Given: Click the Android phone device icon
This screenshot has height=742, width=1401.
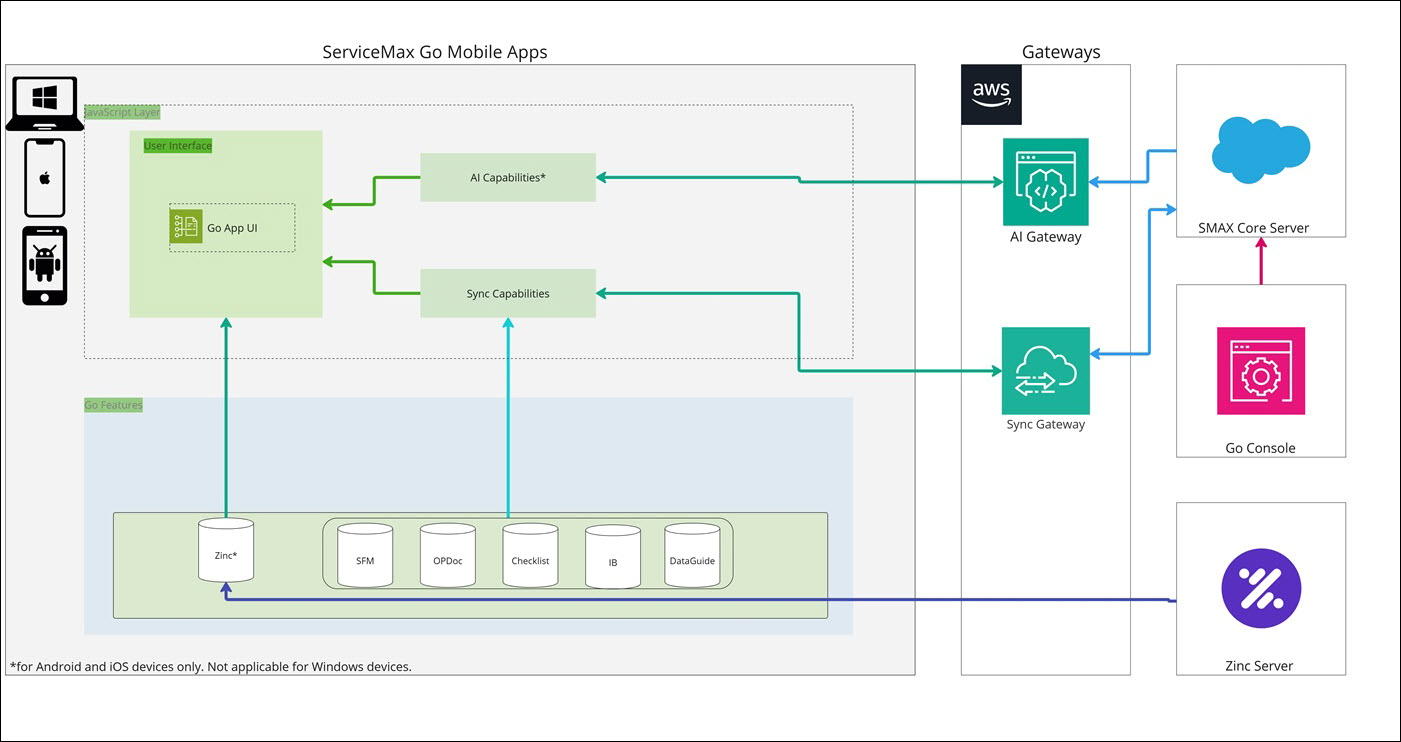Looking at the screenshot, I should coord(45,265).
